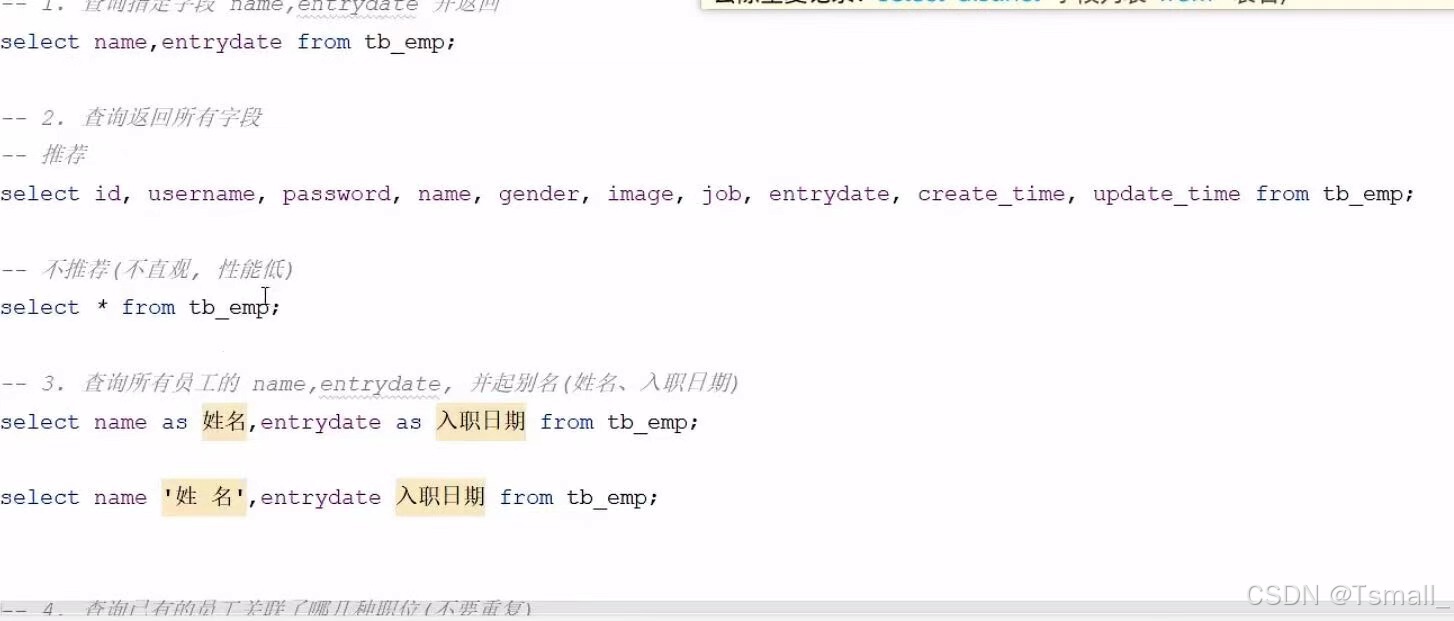1454x621 pixels.
Task: Click highlighted alias '姓名' after 'name as'
Action: click(224, 422)
